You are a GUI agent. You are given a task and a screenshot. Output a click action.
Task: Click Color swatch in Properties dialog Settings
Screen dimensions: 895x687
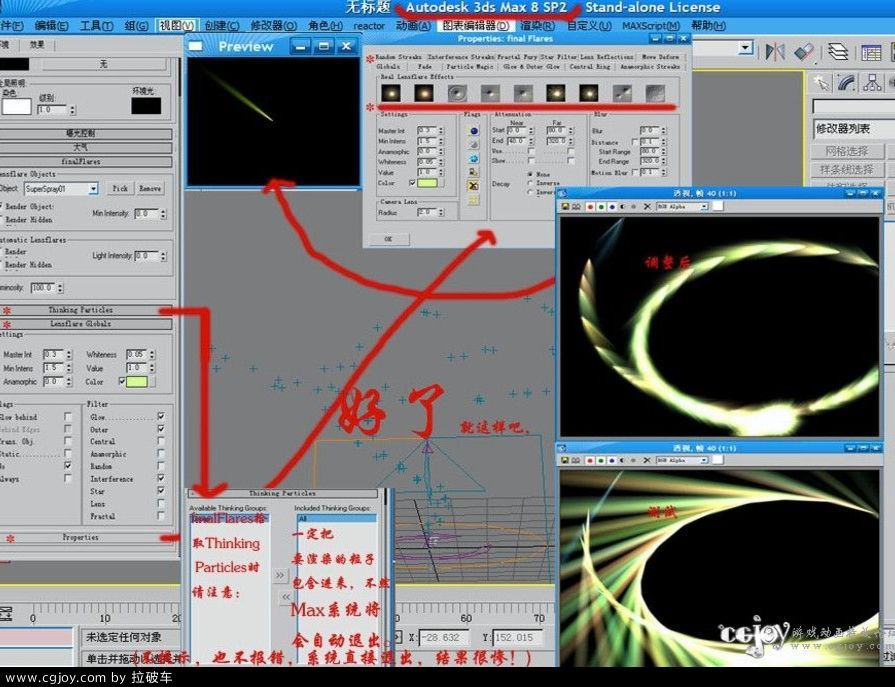click(x=427, y=183)
